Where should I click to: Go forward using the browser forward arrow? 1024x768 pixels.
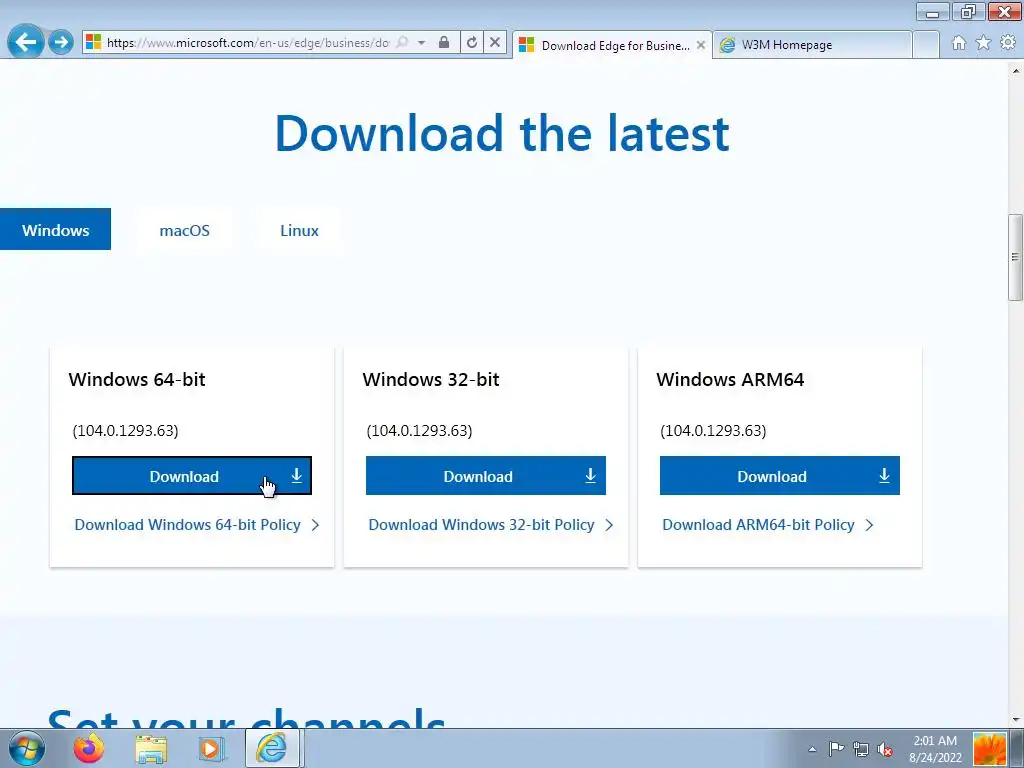point(61,42)
